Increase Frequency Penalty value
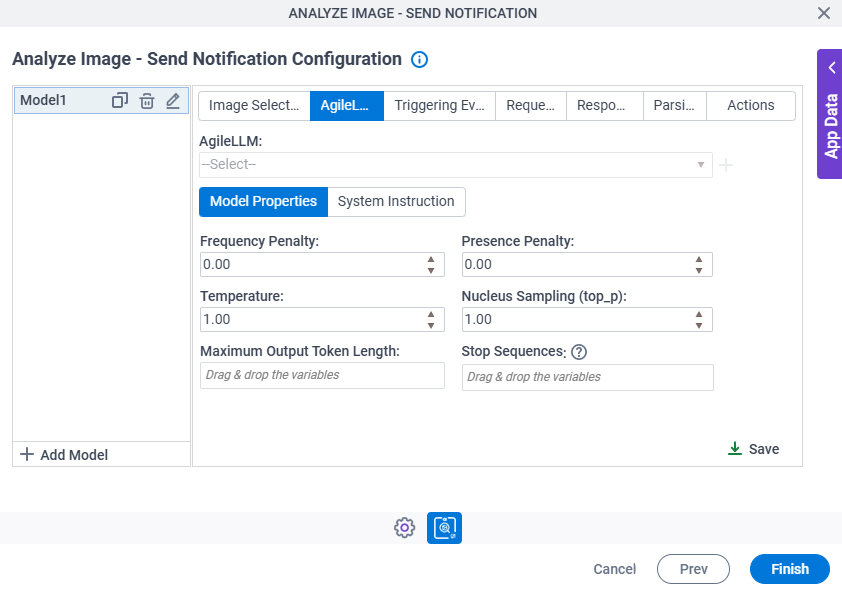Viewport: 842px width, 592px height. point(431,259)
